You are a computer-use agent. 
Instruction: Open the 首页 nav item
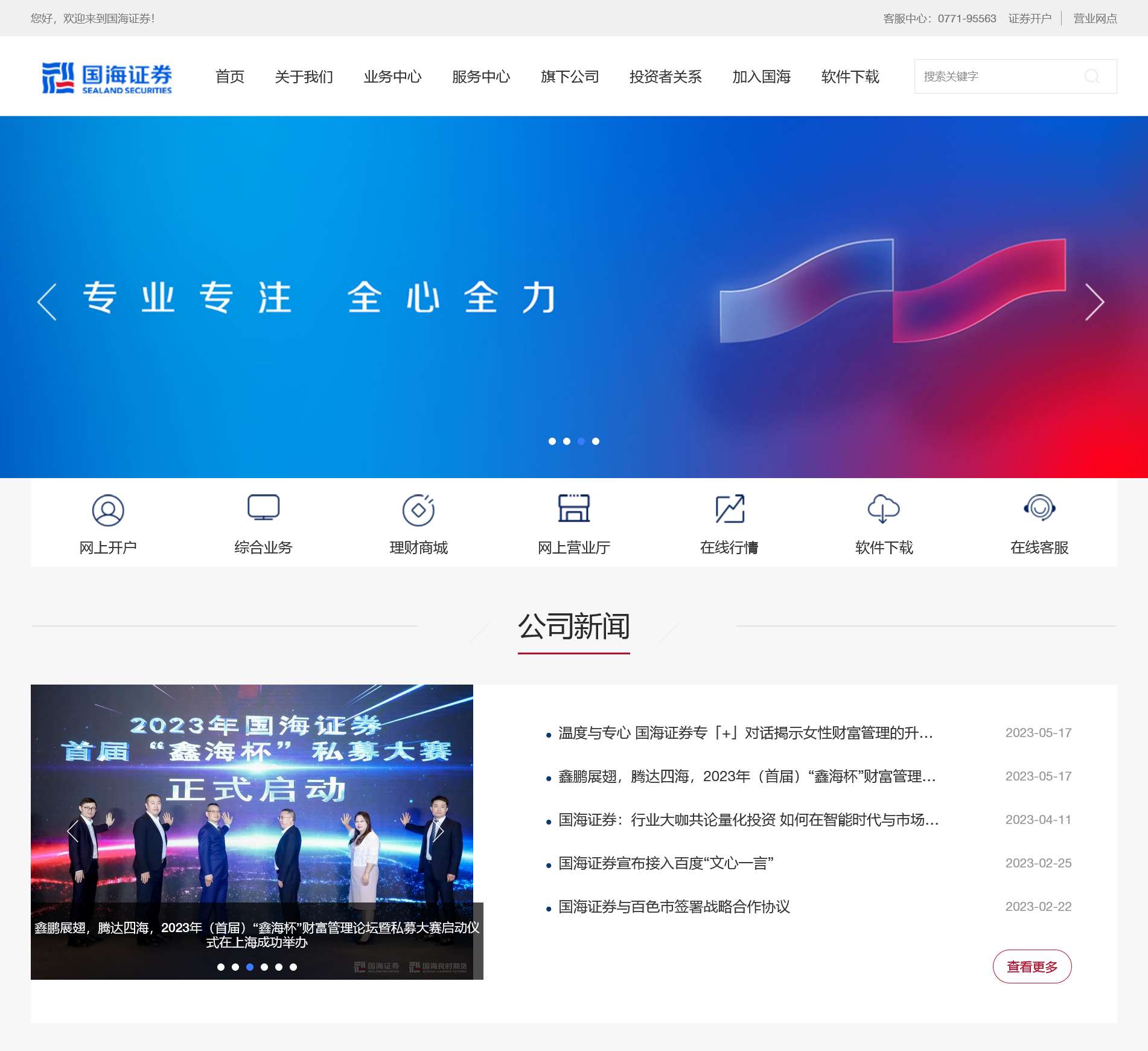(x=230, y=77)
